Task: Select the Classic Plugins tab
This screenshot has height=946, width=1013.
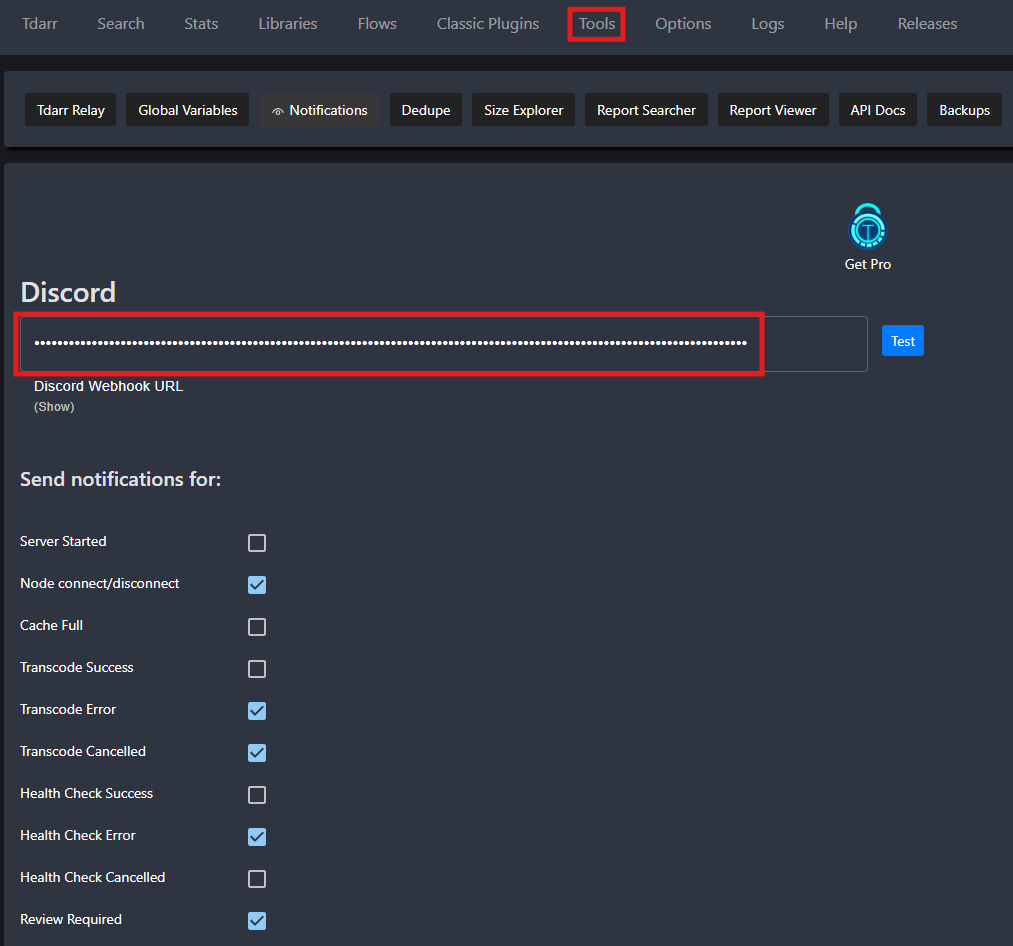Action: [488, 24]
